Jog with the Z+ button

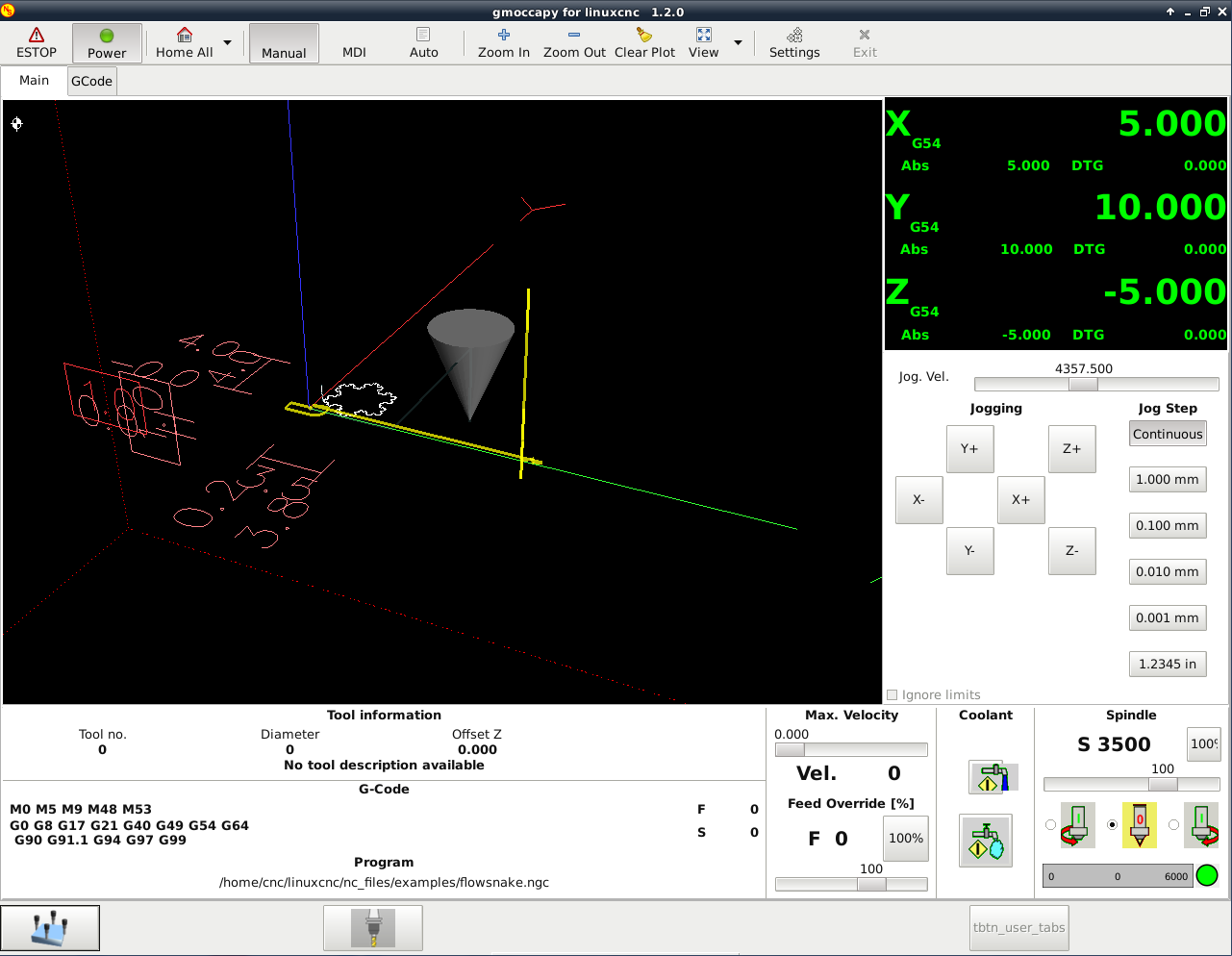pyautogui.click(x=1071, y=449)
